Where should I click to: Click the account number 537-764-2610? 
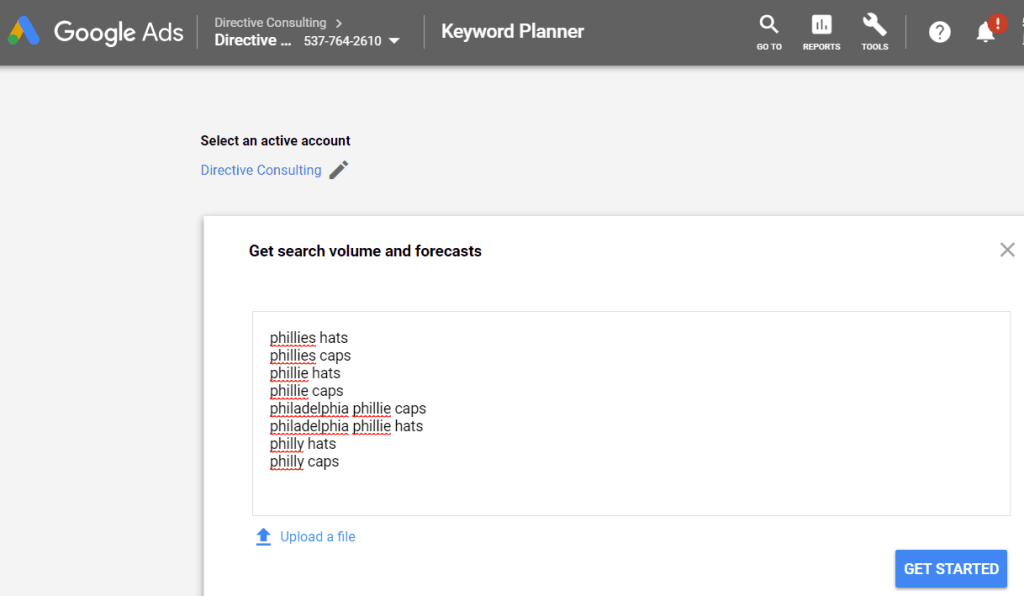click(x=342, y=40)
